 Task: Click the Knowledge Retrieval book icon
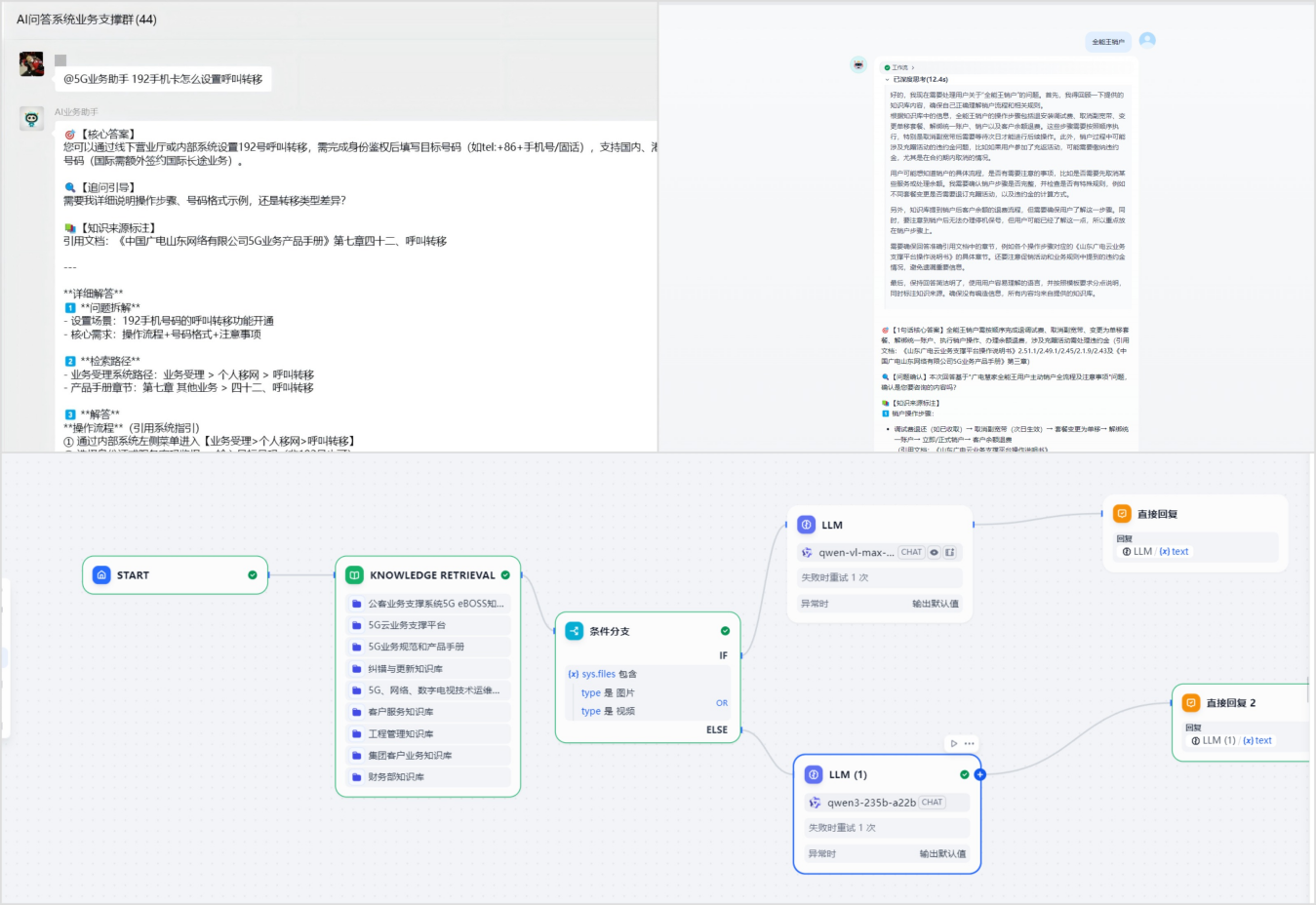click(x=354, y=575)
